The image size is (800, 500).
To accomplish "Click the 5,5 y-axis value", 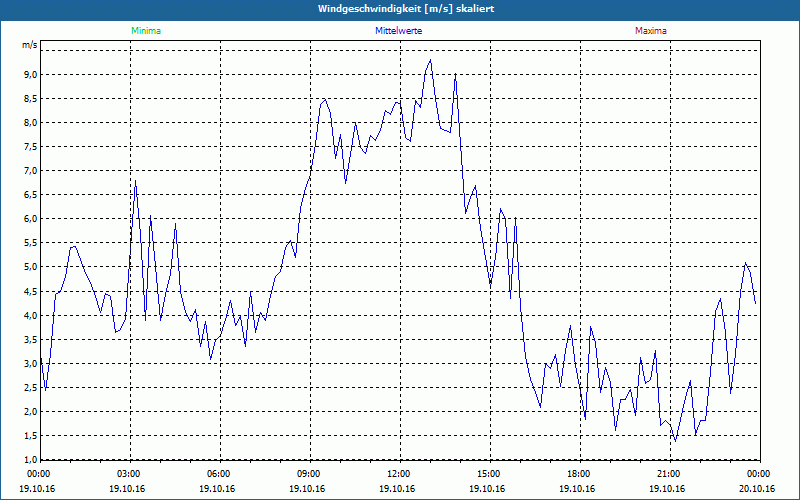I will pos(31,243).
